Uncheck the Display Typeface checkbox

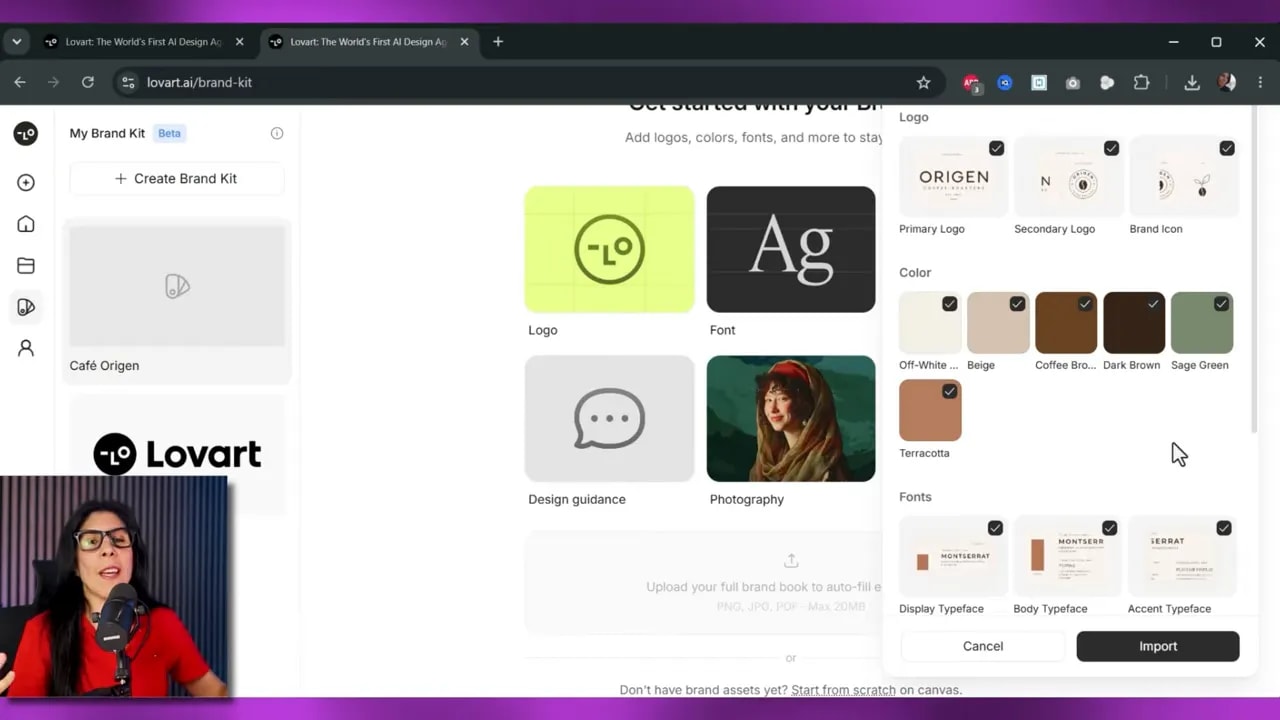point(995,528)
